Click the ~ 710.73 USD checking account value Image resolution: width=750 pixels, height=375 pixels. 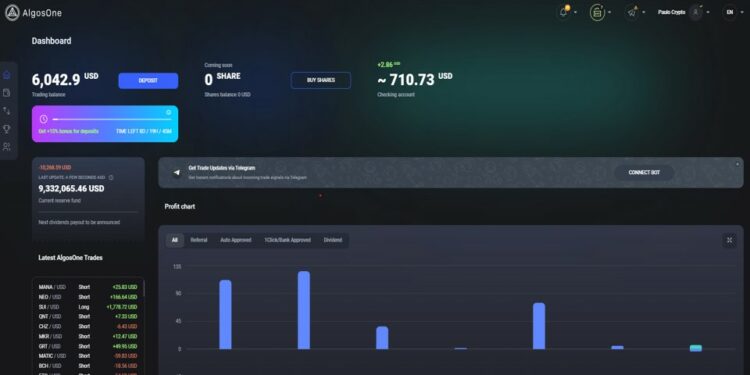(415, 79)
